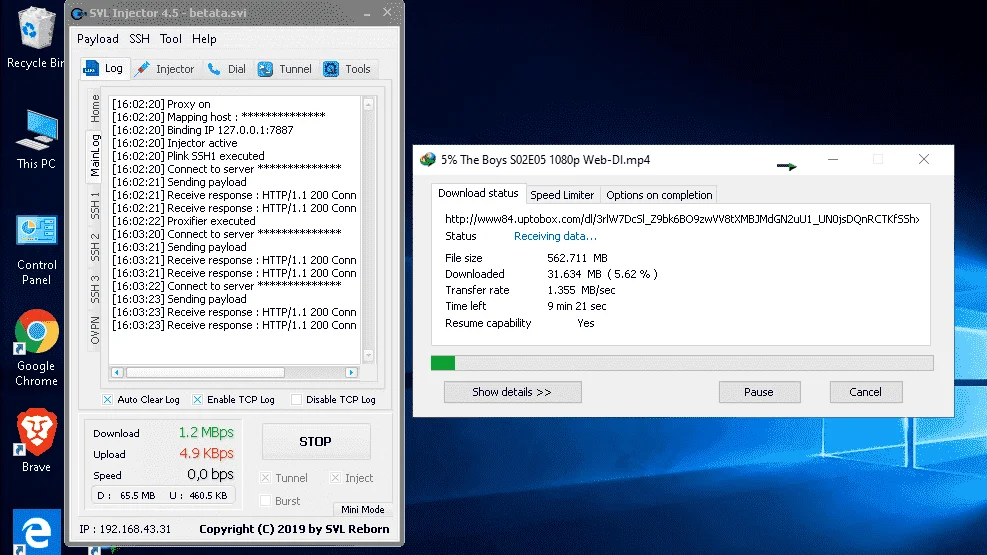Click log line 'Proxifier executed'
Screen dimensions: 987x555
point(184,221)
